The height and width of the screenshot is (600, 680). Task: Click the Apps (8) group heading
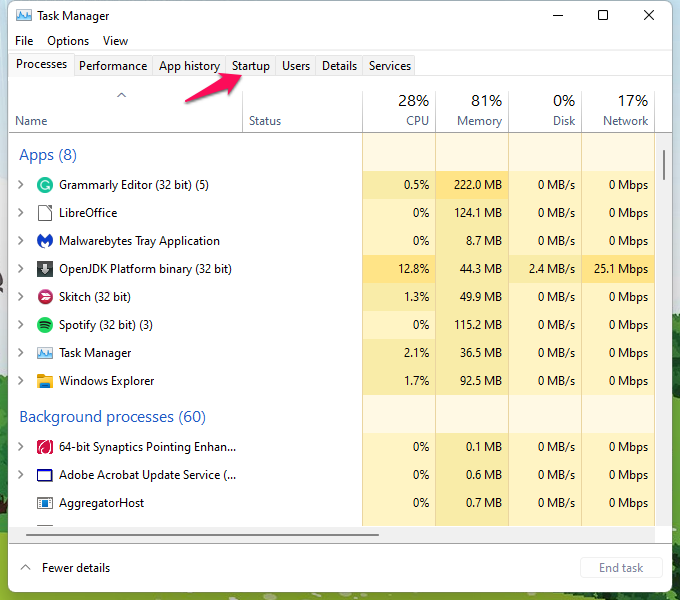tap(48, 155)
